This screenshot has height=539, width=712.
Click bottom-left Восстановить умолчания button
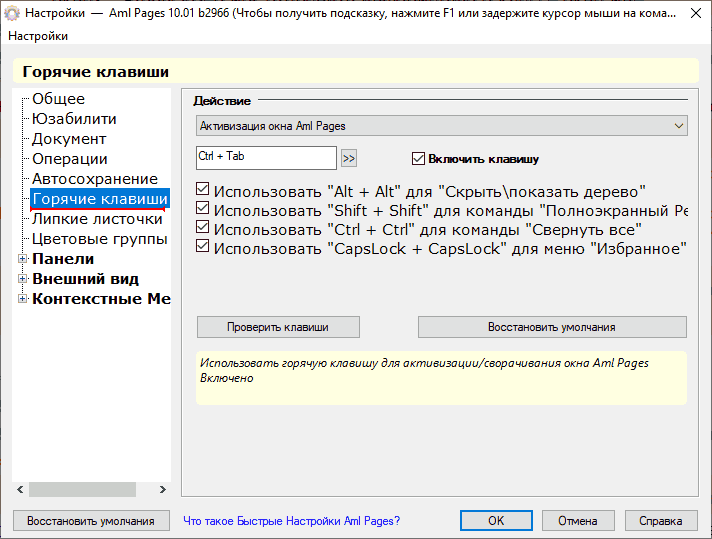[91, 521]
